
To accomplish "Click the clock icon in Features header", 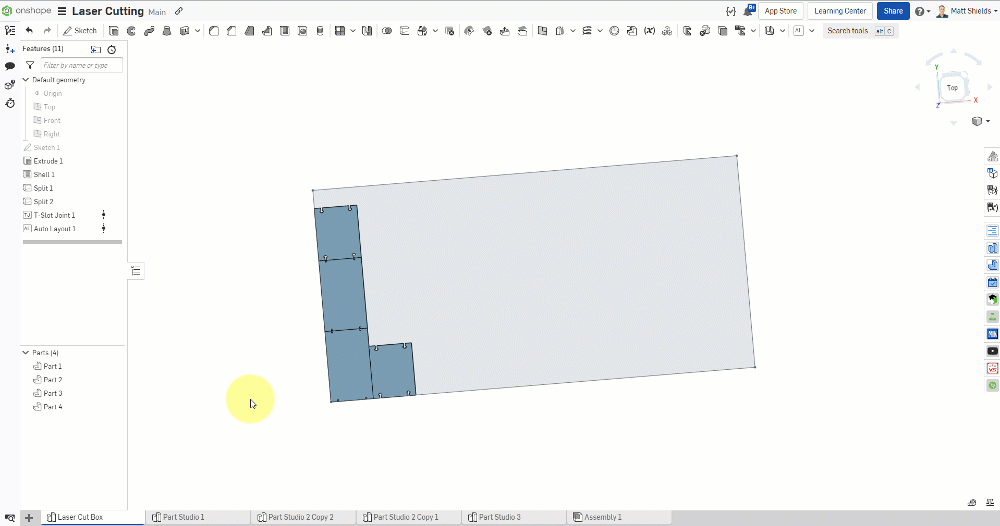I will (x=112, y=49).
